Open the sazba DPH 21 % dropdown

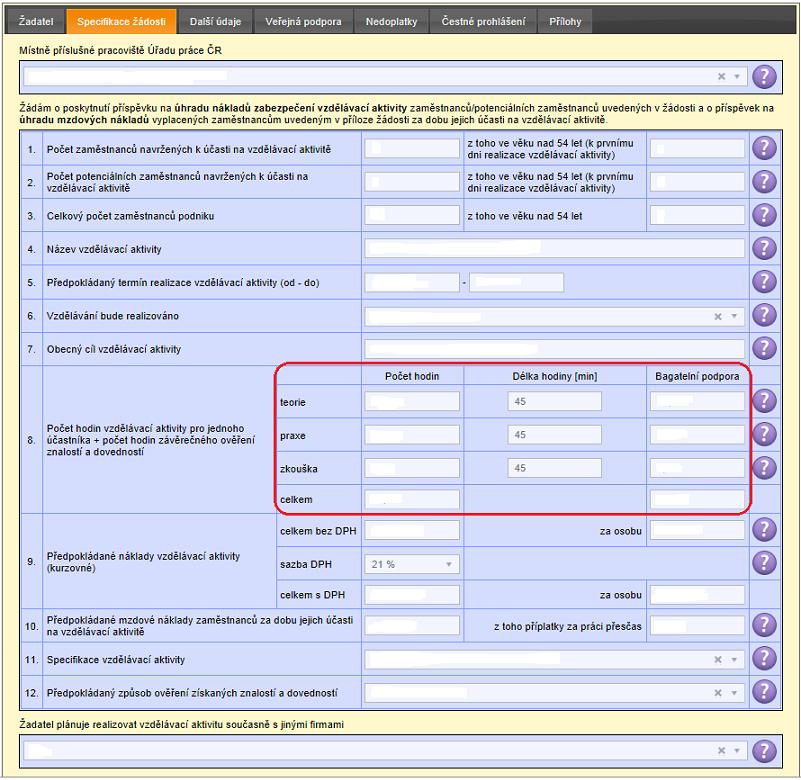[x=412, y=564]
